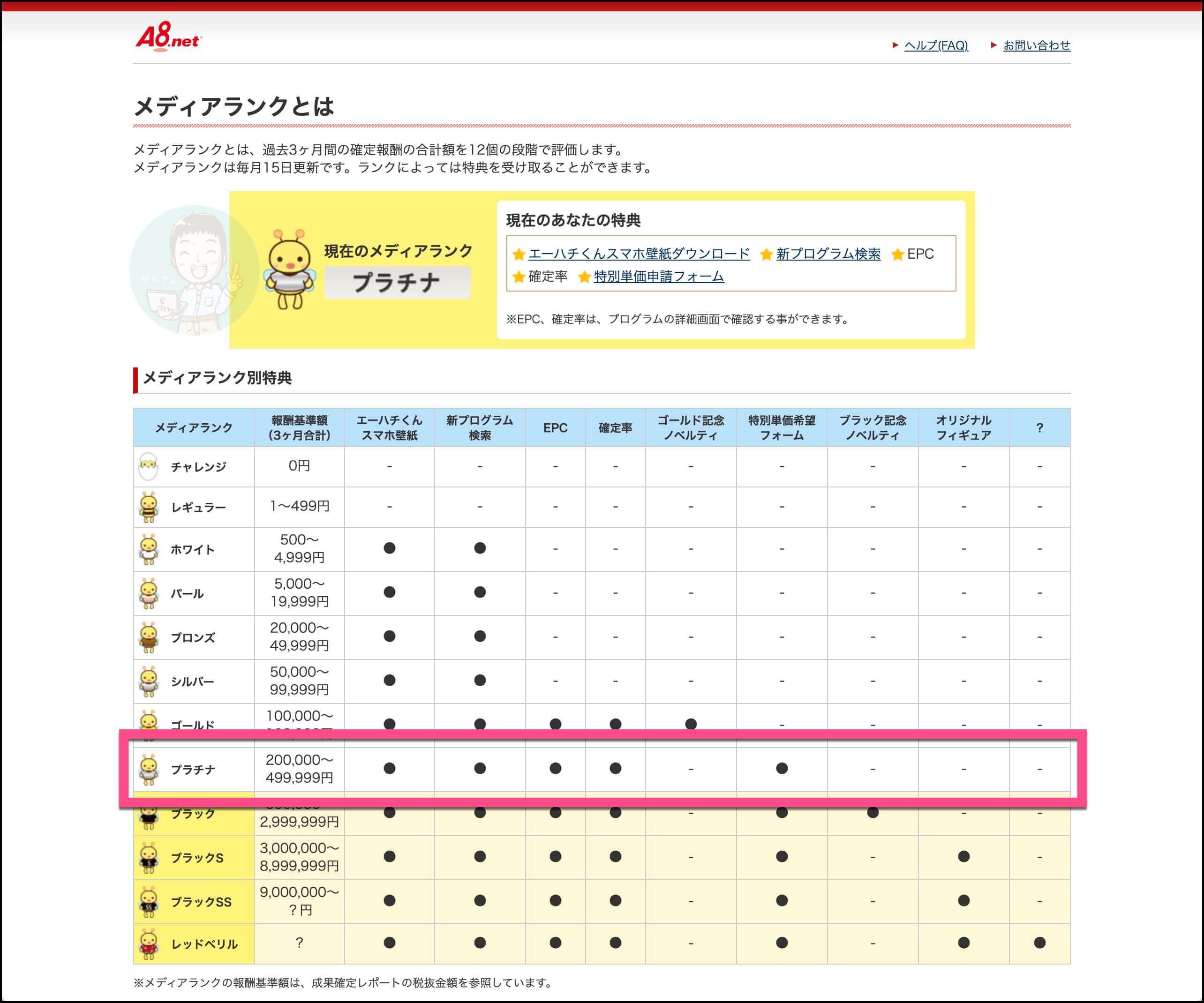The height and width of the screenshot is (1003, 1204).
Task: Click the 確定率 column header
Action: [615, 427]
